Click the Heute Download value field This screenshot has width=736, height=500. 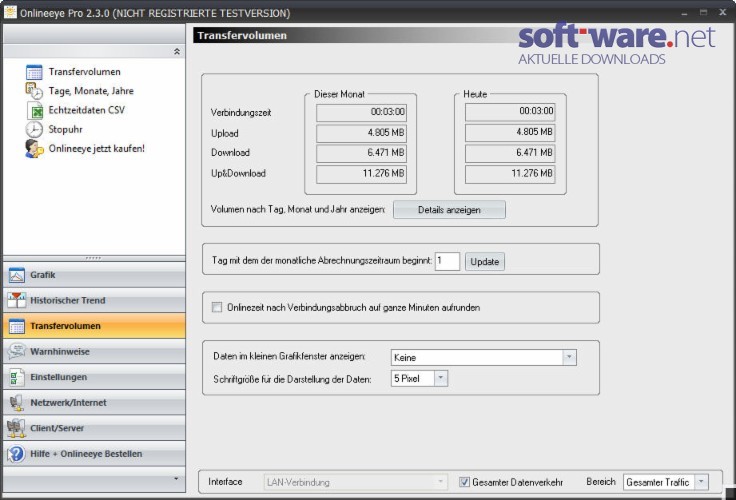pyautogui.click(x=510, y=153)
